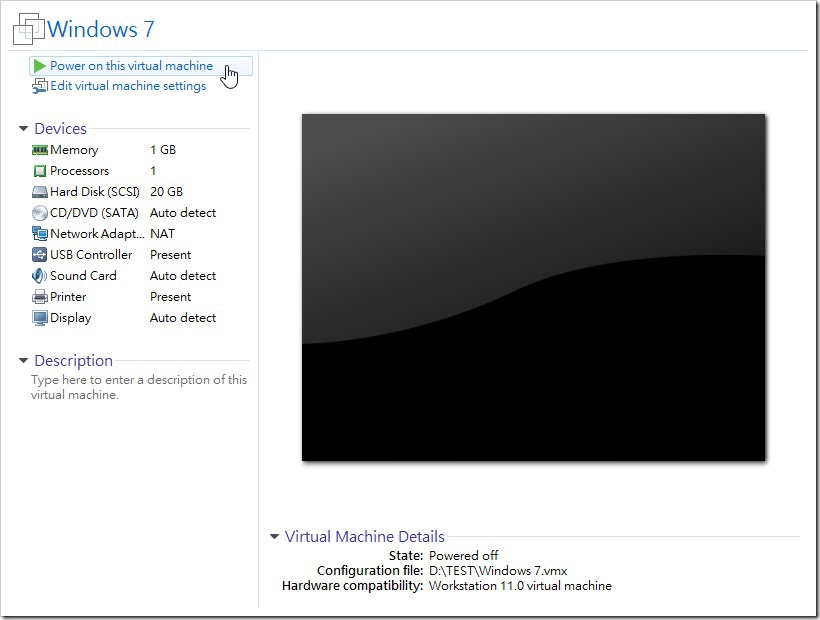
Task: Click the description text entry field
Action: point(139,387)
